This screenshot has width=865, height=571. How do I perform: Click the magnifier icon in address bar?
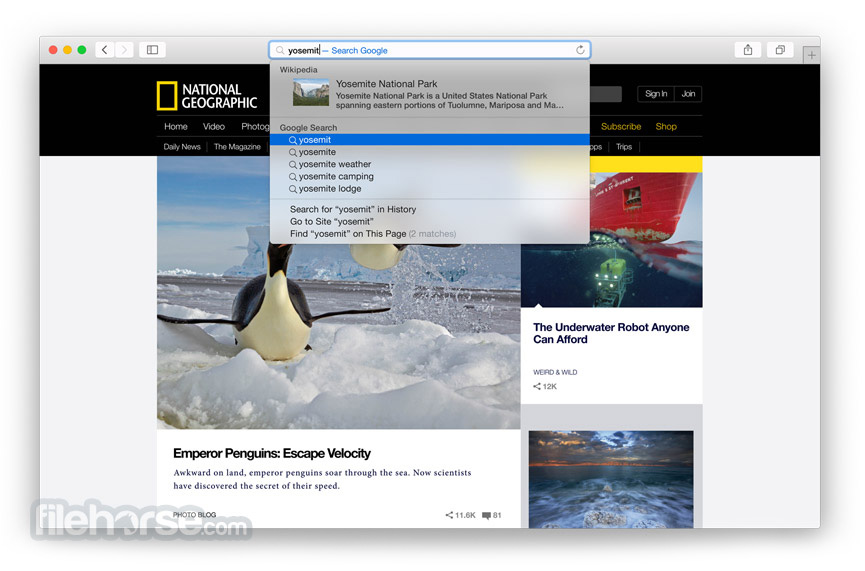click(280, 50)
